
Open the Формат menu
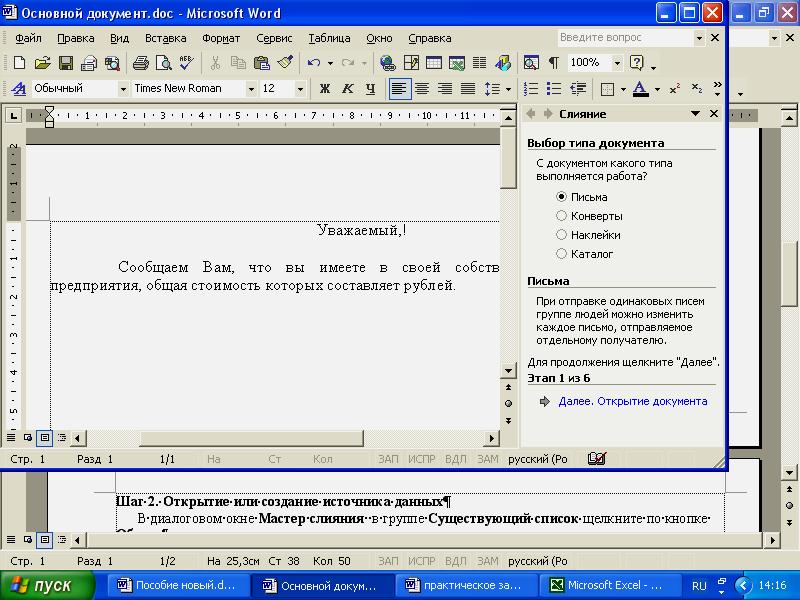pos(221,38)
